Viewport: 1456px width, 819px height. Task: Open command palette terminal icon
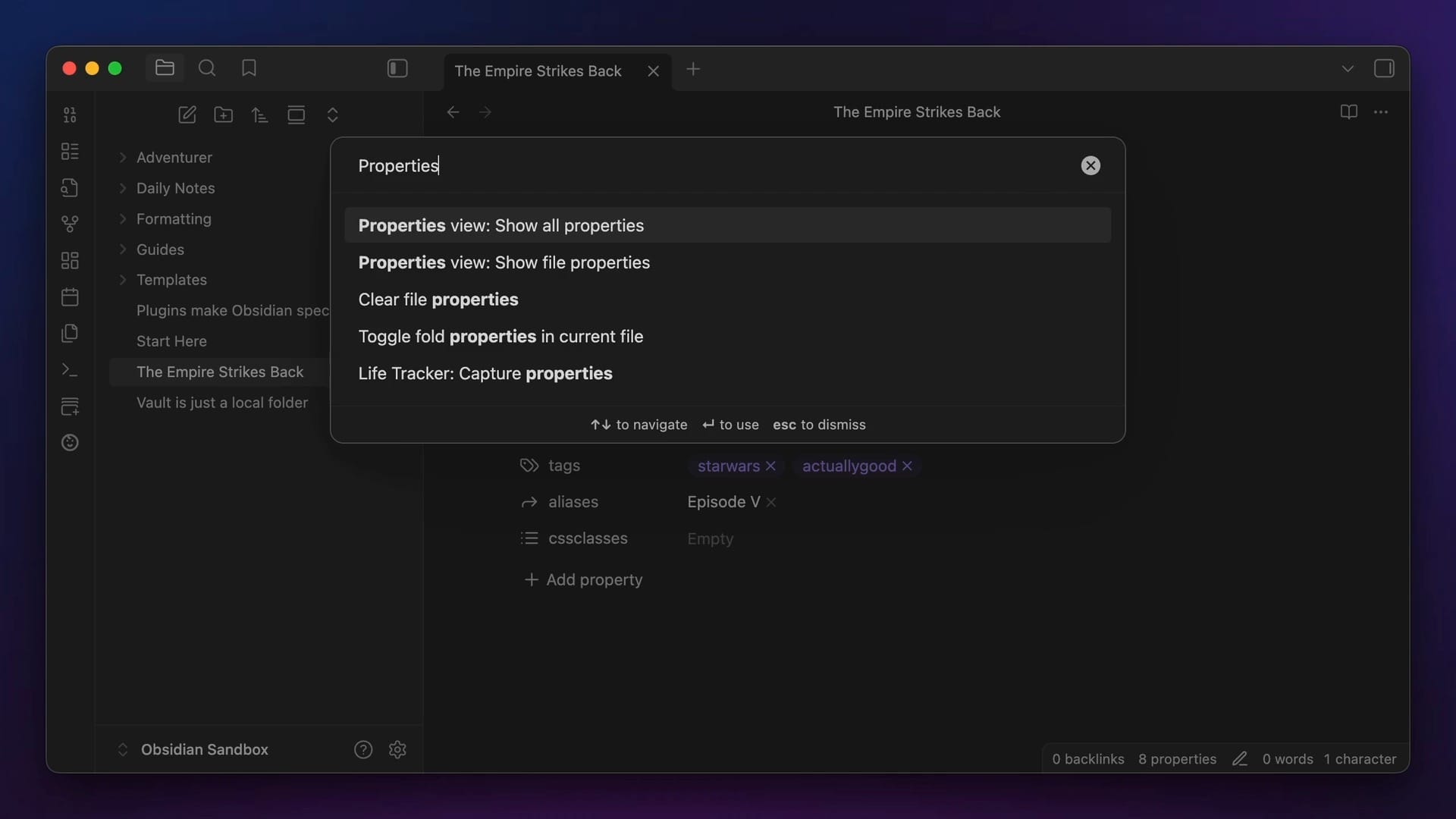tap(70, 369)
